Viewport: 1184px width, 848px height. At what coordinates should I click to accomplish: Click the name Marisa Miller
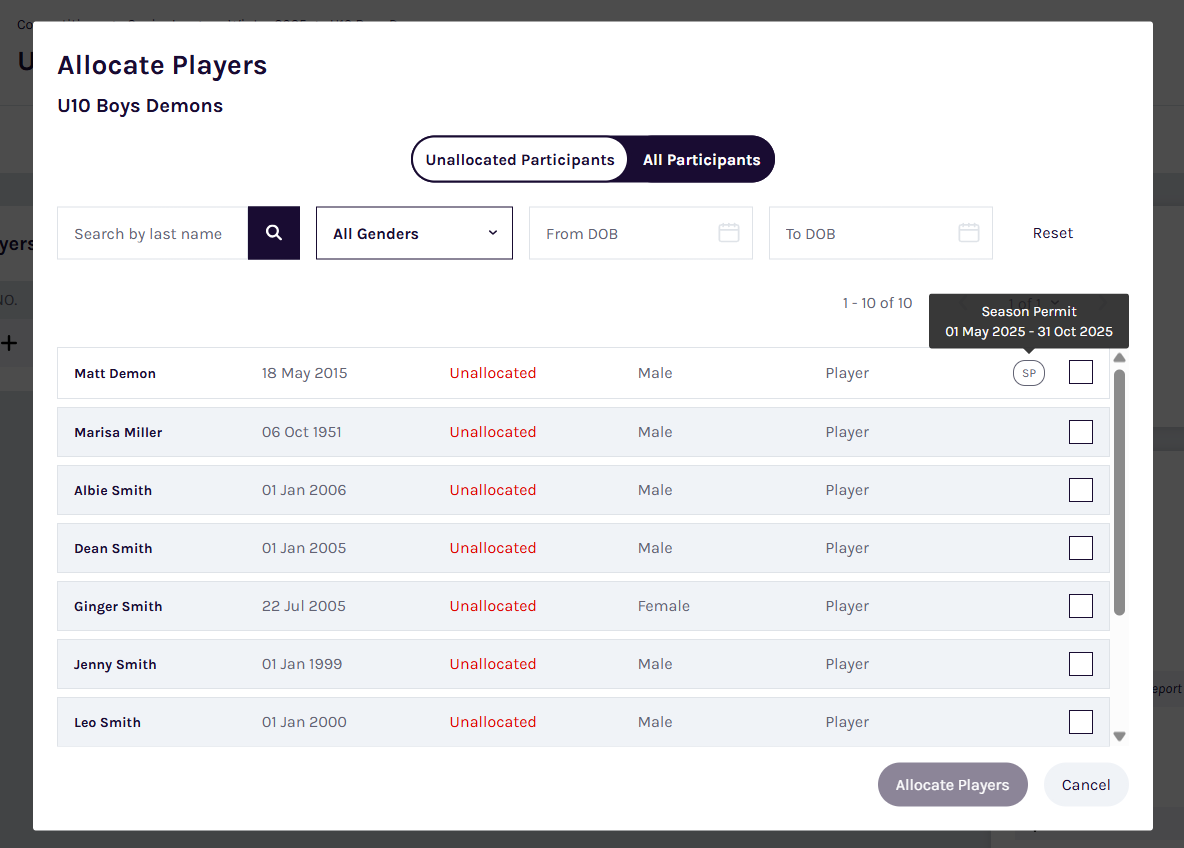click(x=118, y=432)
